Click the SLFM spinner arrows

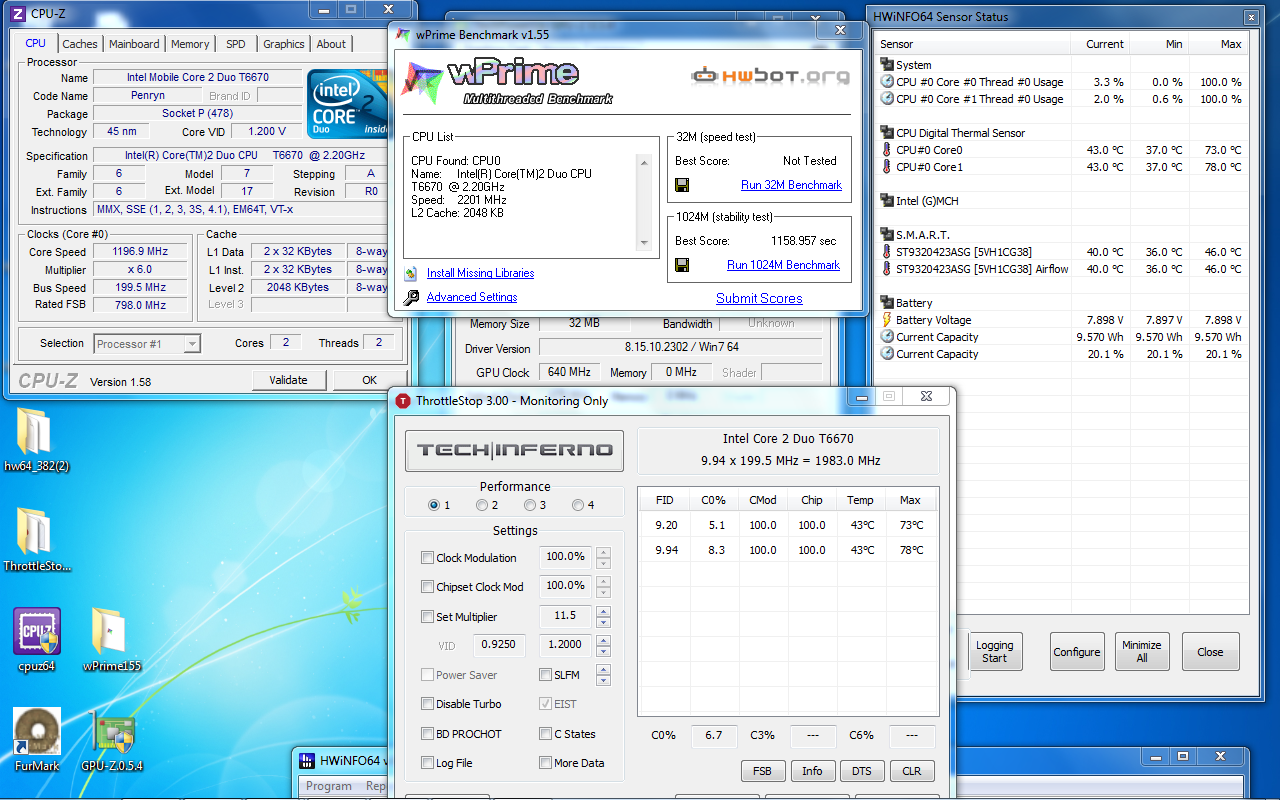pyautogui.click(x=603, y=675)
